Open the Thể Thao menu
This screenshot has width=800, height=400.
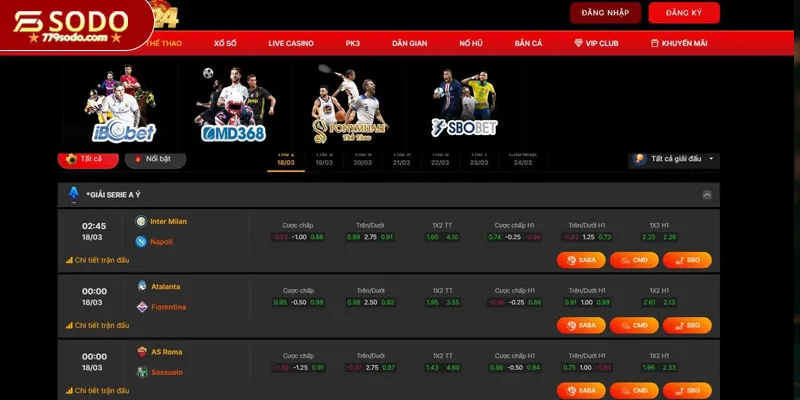[163, 43]
